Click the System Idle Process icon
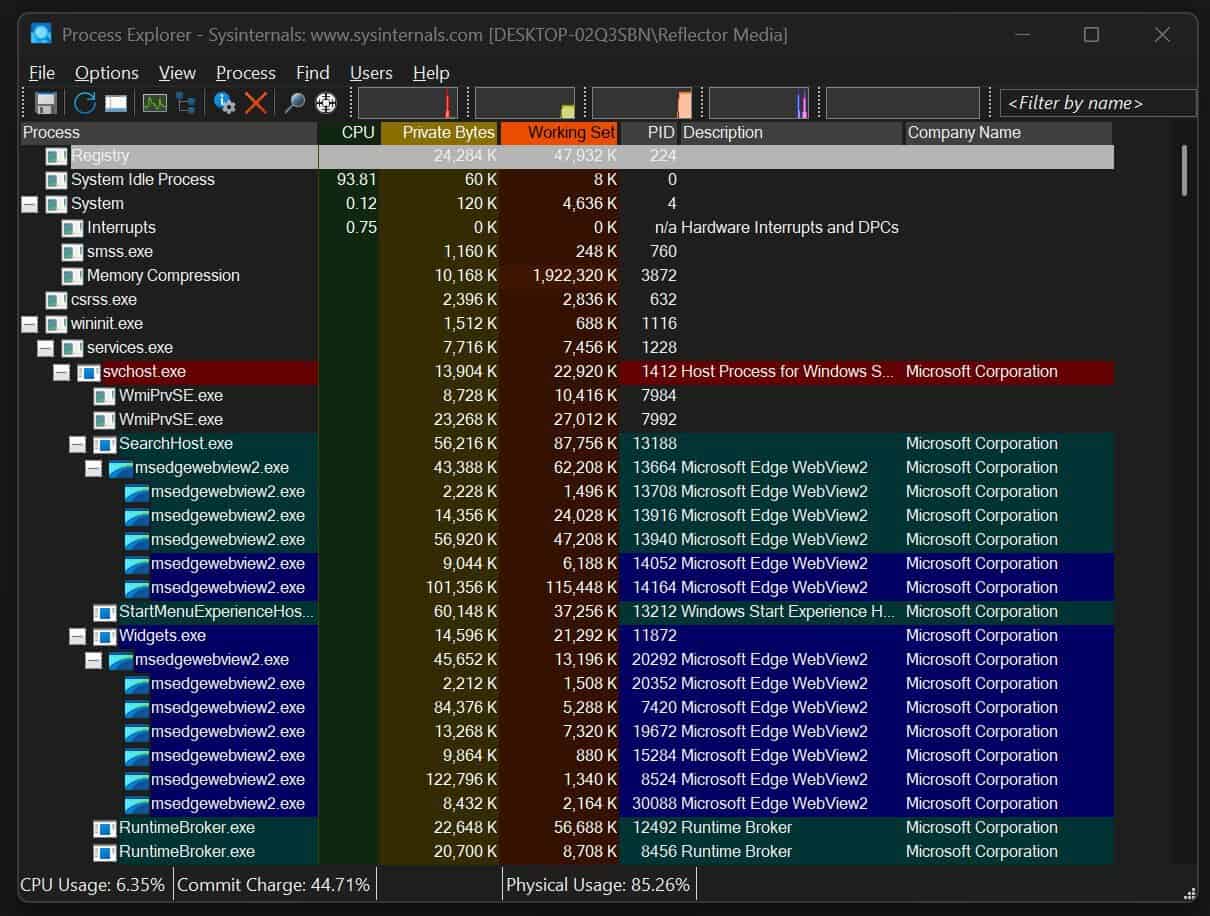The height and width of the screenshot is (916, 1210). (x=56, y=180)
